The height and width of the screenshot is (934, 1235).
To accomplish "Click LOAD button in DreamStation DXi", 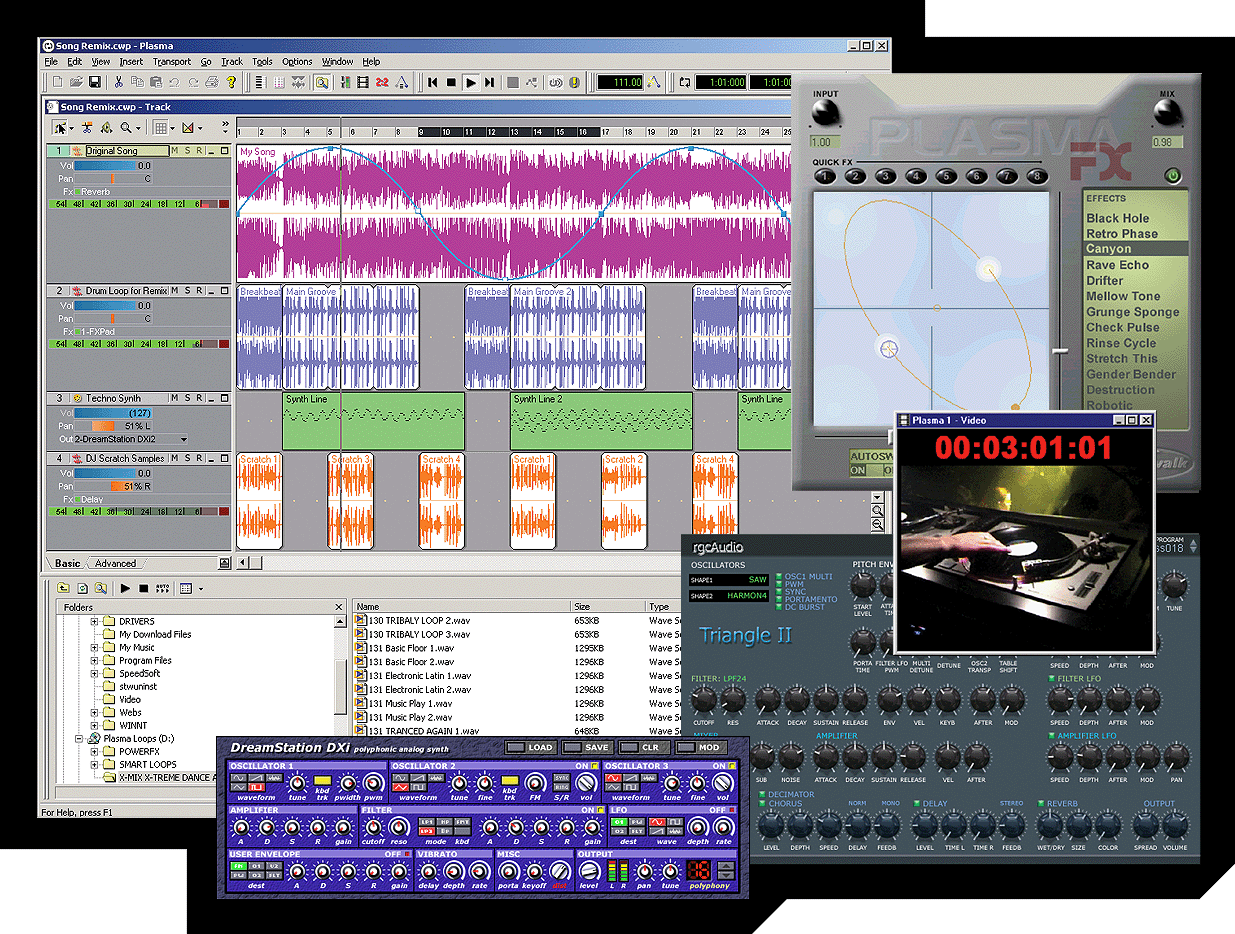I will [530, 747].
